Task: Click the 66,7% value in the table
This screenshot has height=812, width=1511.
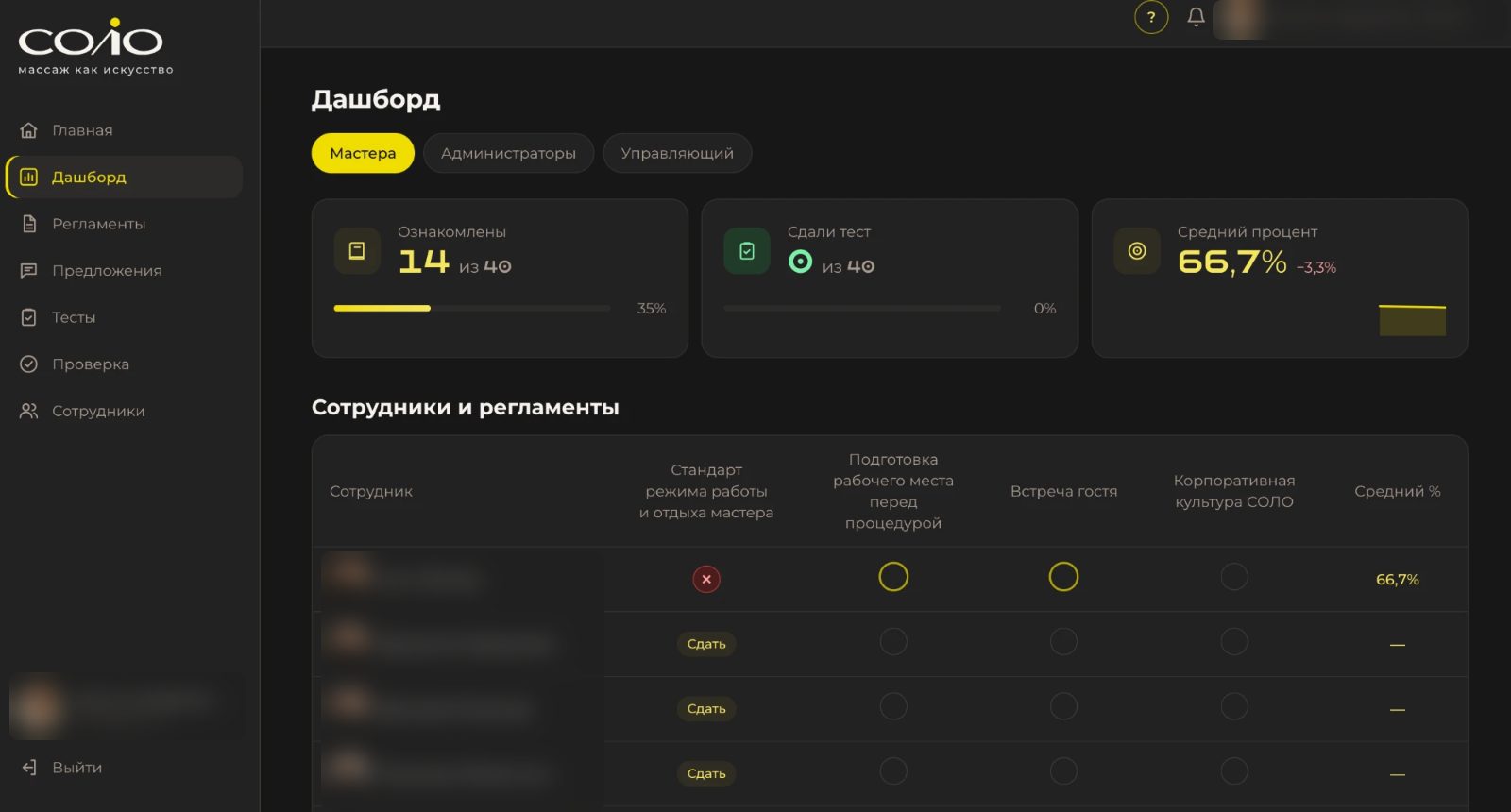Action: [1398, 580]
